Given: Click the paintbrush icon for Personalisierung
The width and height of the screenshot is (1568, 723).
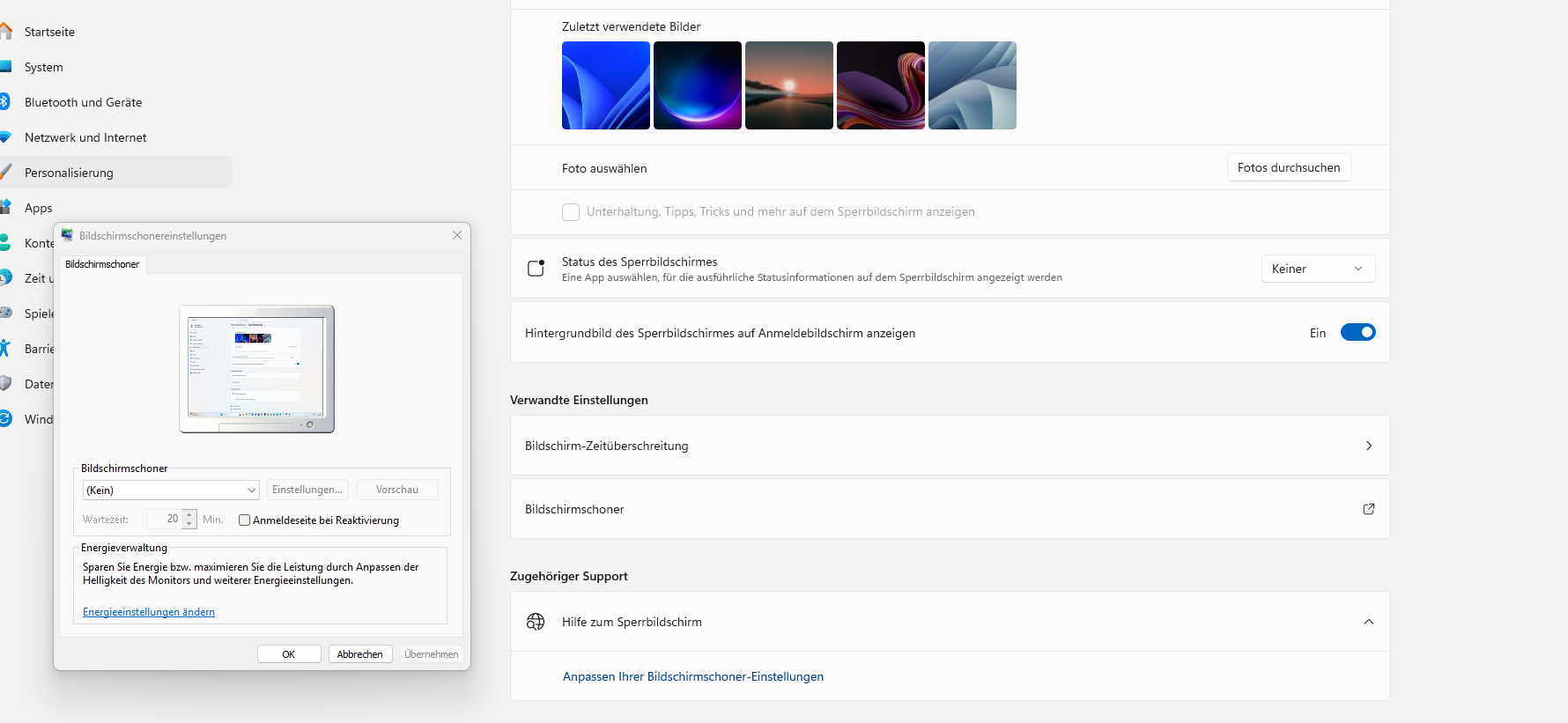Looking at the screenshot, I should click(5, 172).
